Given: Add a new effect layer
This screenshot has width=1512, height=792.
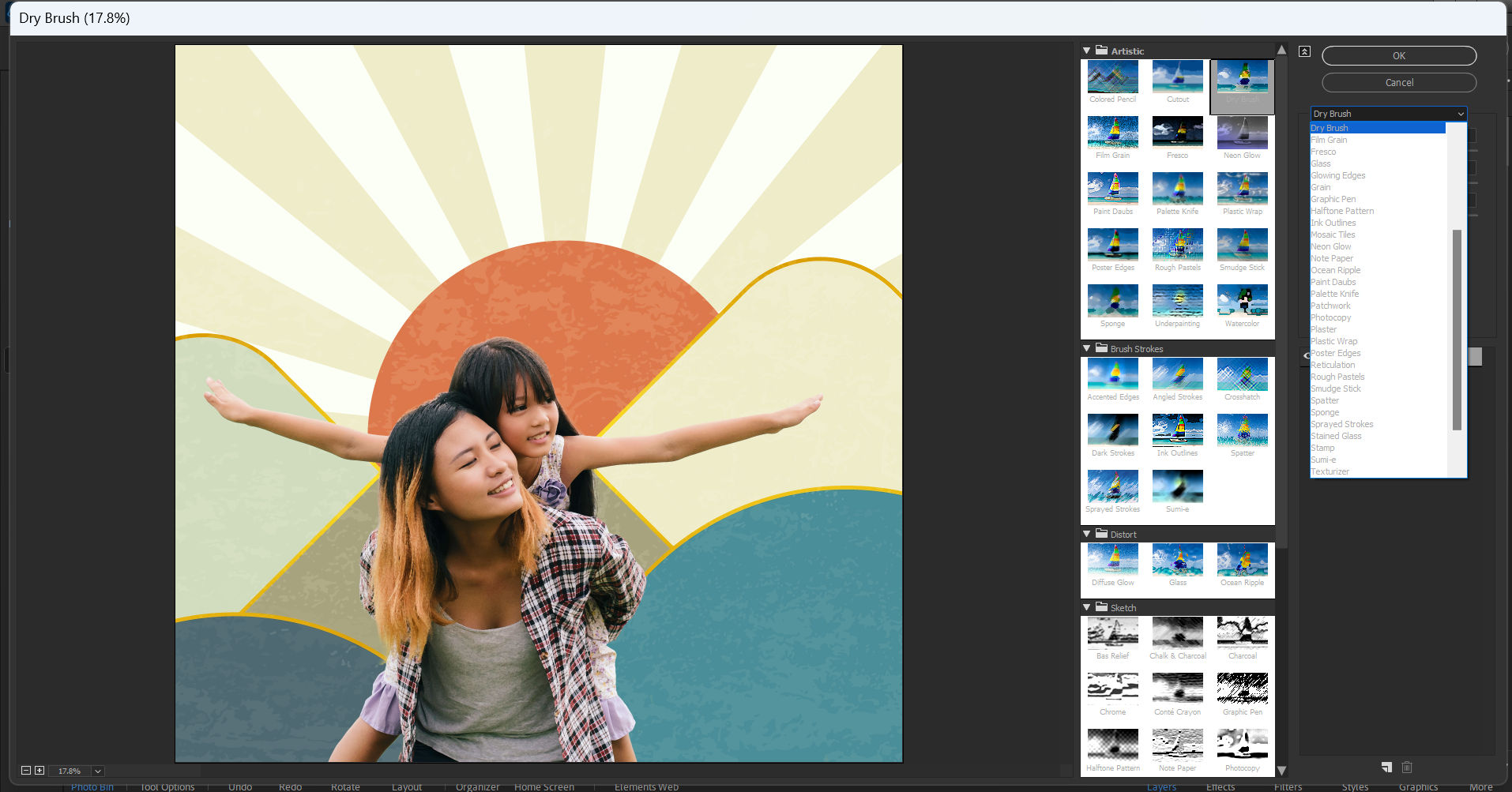Looking at the screenshot, I should tap(1386, 767).
